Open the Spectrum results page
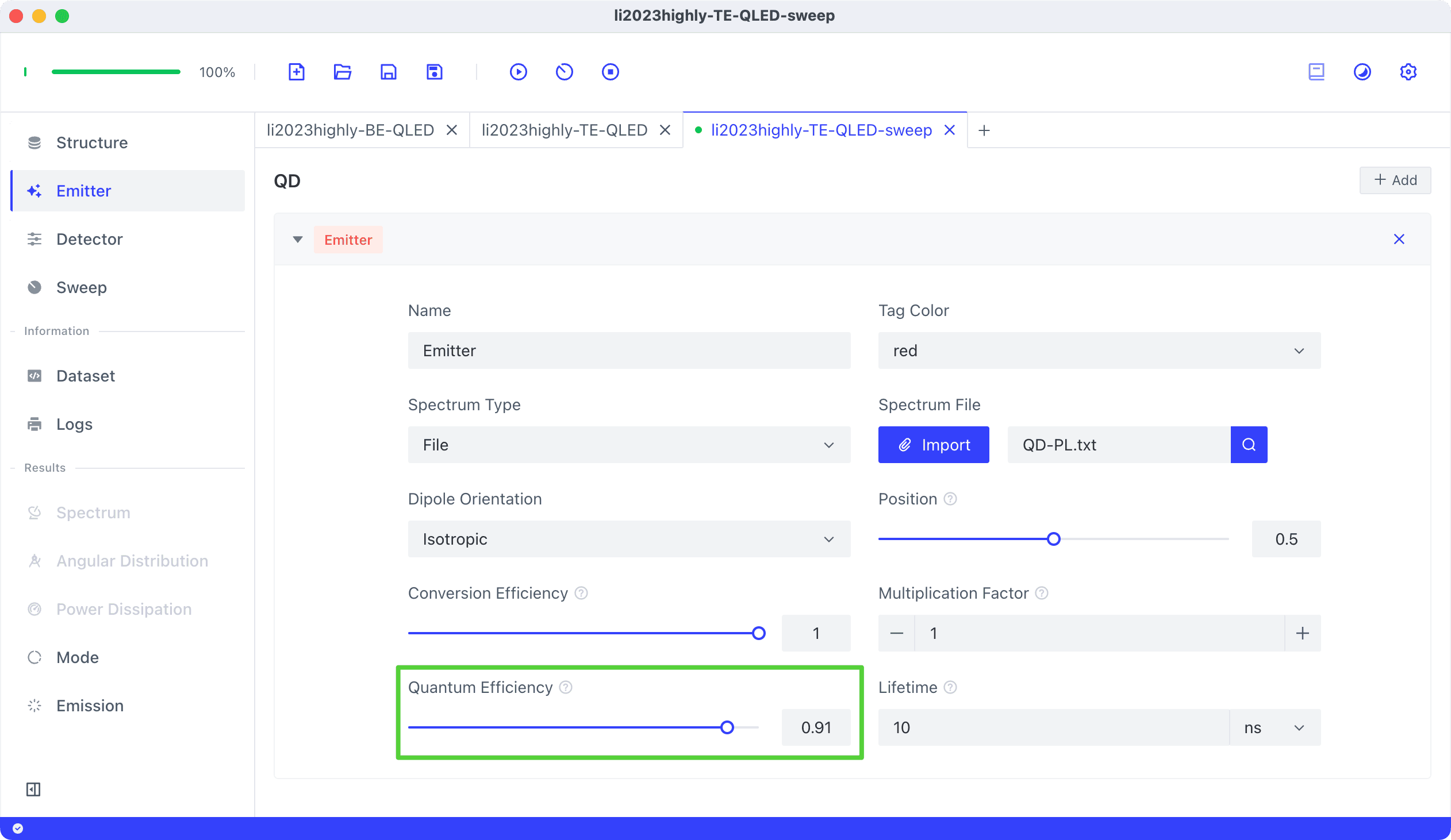 (x=128, y=513)
